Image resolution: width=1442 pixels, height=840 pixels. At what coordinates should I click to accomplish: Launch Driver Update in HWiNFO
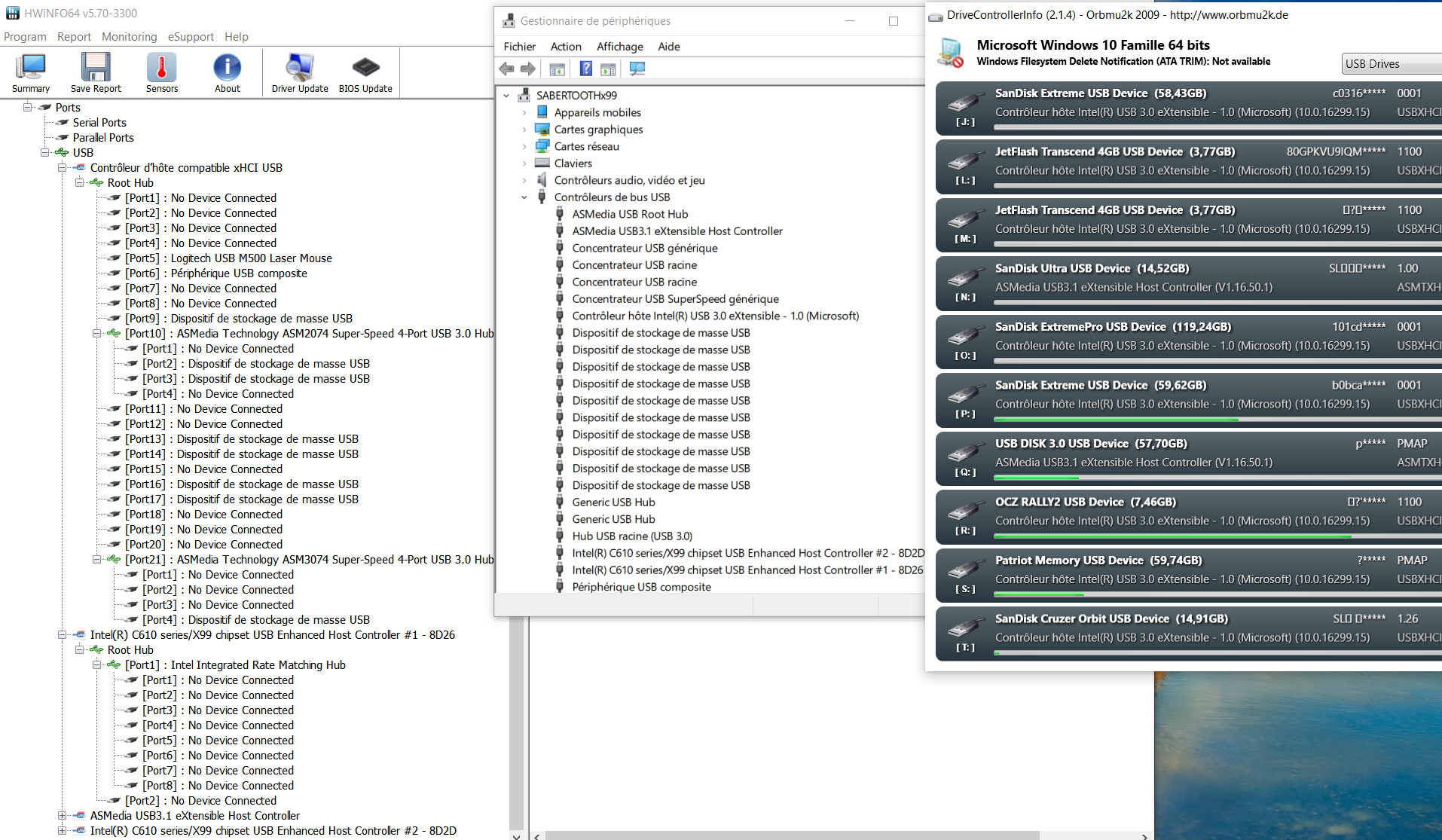pyautogui.click(x=300, y=72)
